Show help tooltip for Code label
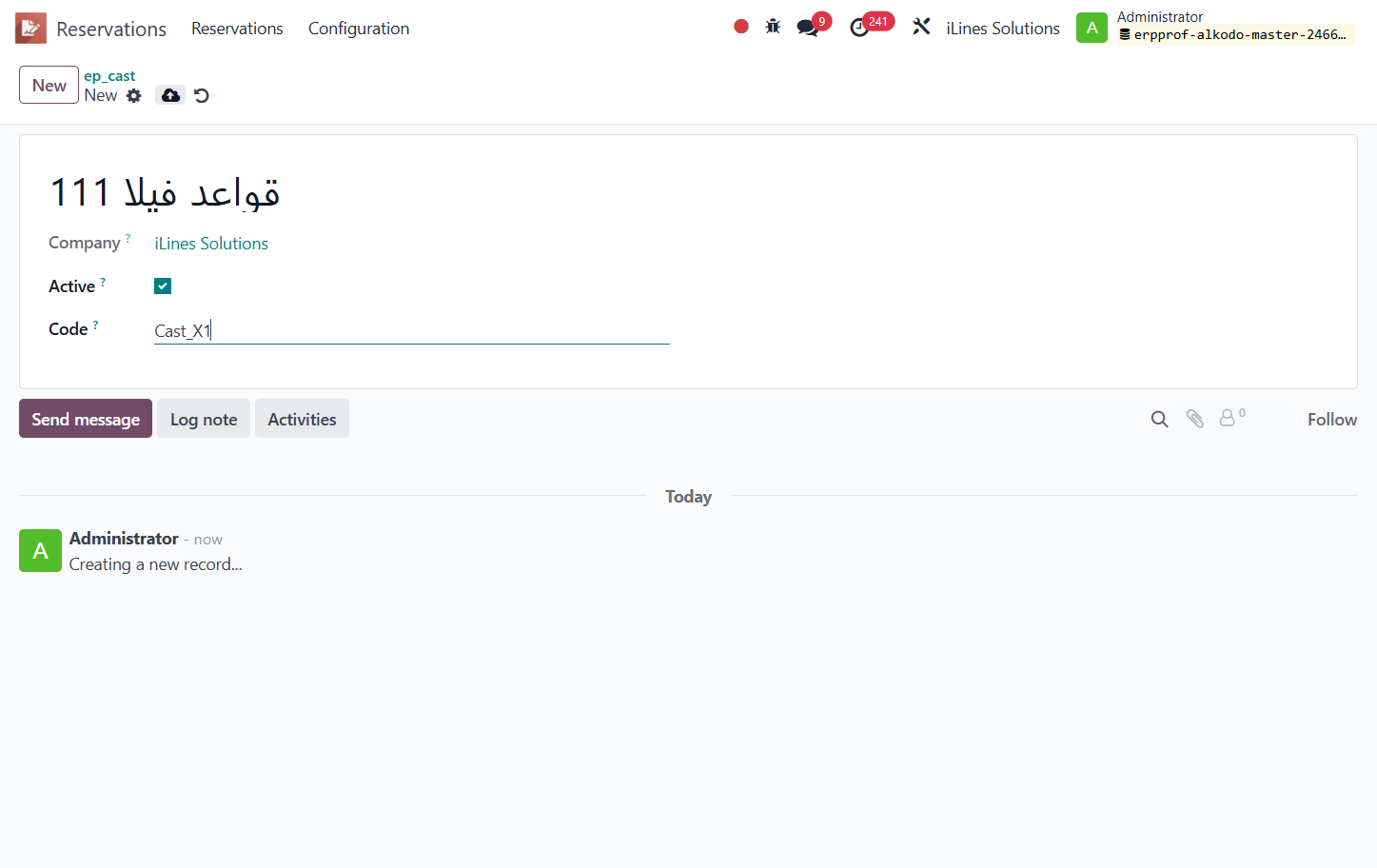1377x868 pixels. (95, 325)
